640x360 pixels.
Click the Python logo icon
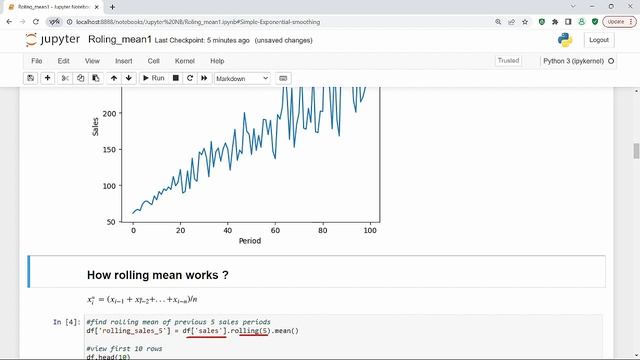coord(565,40)
